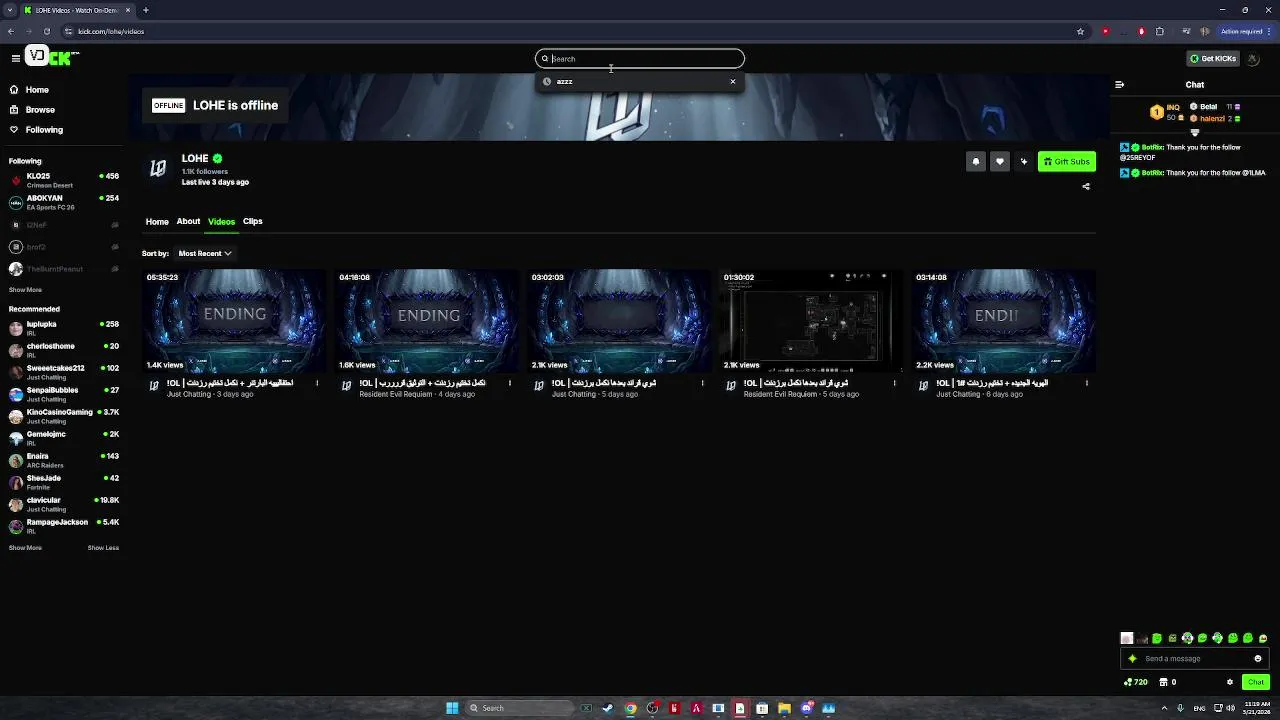The image size is (1280, 720).
Task: Open the channel Home tab
Action: click(157, 221)
